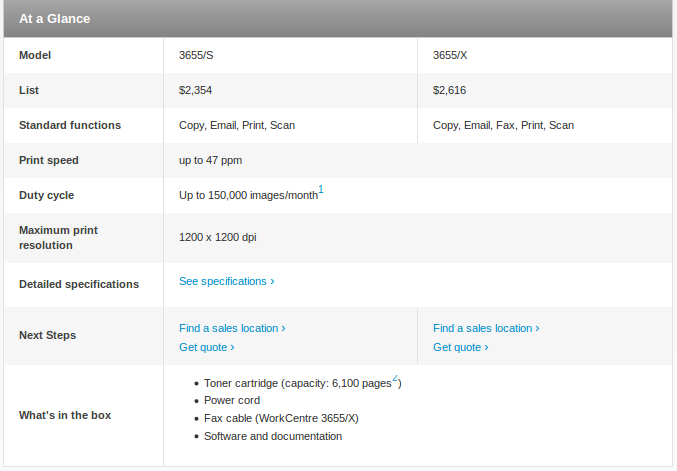Click the Power cord list item
The image size is (677, 471).
pyautogui.click(x=232, y=401)
